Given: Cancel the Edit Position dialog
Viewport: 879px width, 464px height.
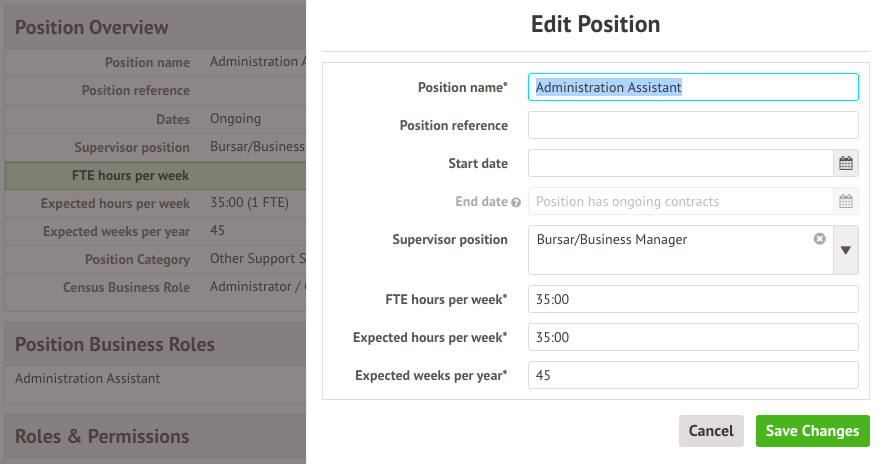Looking at the screenshot, I should coord(711,431).
